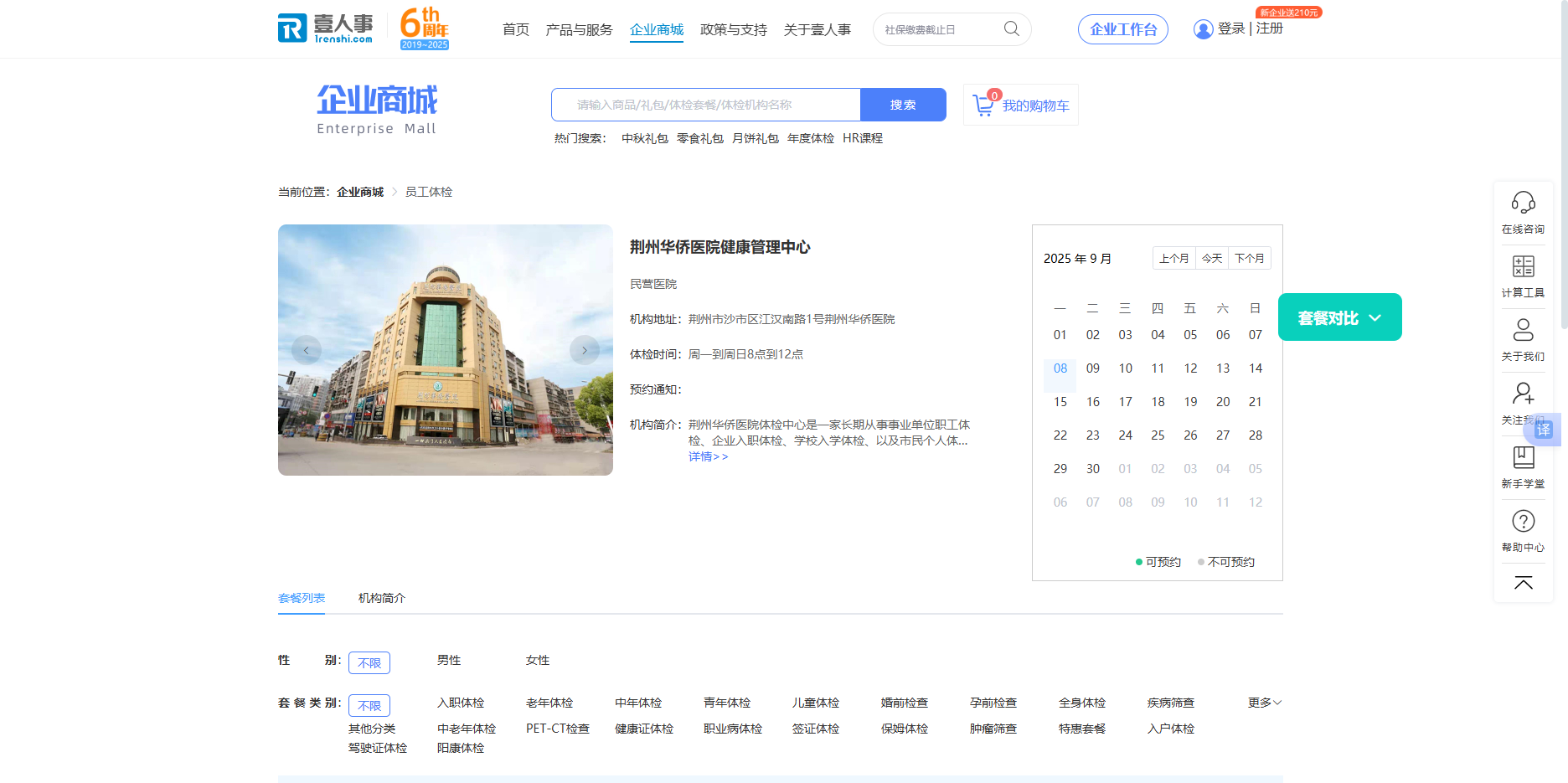
Task: Focus the mall product search input
Action: 706,105
